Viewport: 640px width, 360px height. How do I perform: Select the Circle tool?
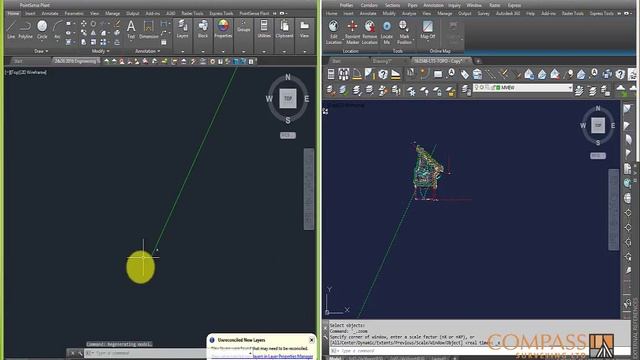[42, 29]
